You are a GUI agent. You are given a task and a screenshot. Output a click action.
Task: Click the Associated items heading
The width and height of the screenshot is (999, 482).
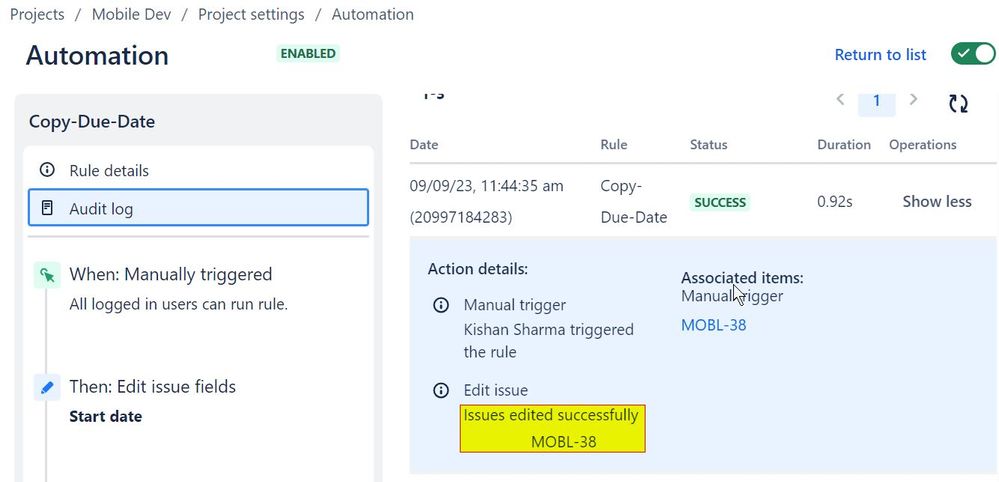point(742,278)
